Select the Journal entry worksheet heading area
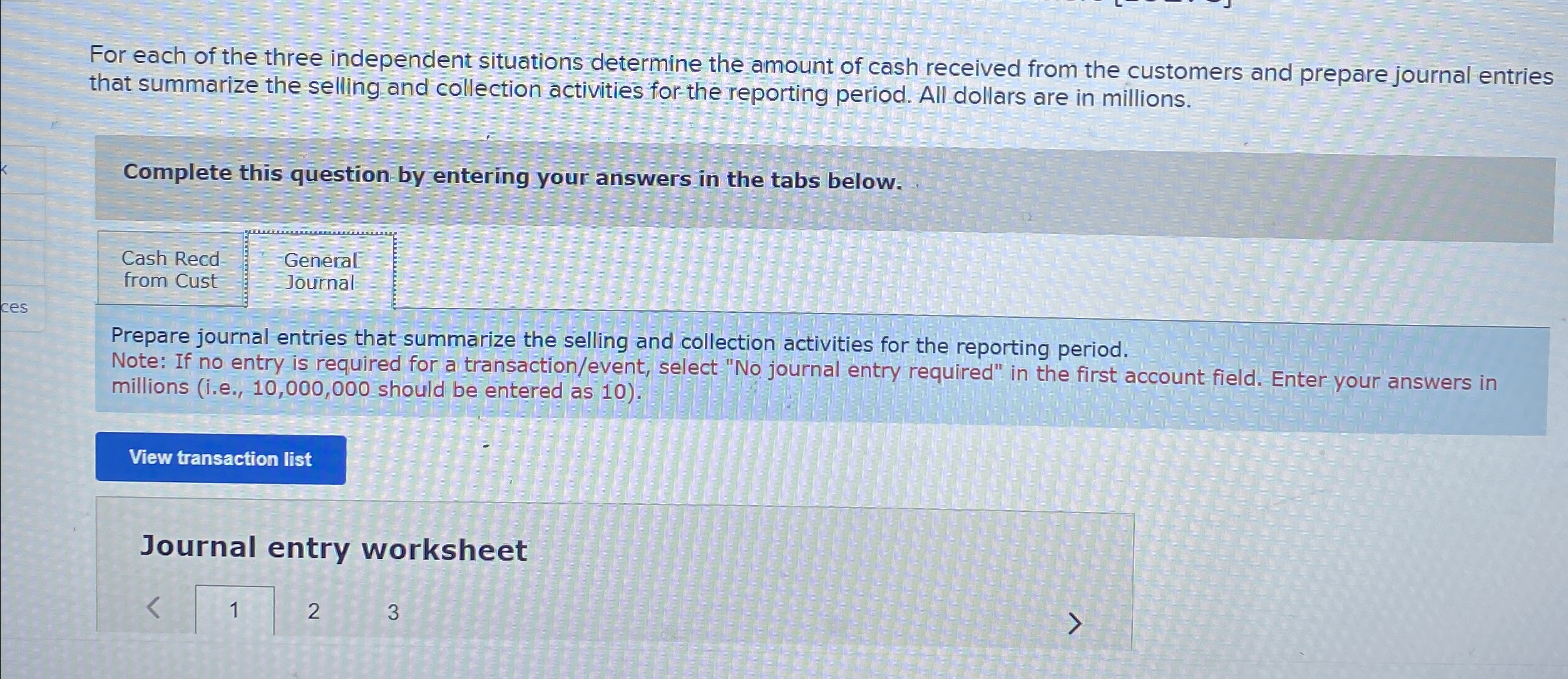1568x679 pixels. pyautogui.click(x=333, y=548)
